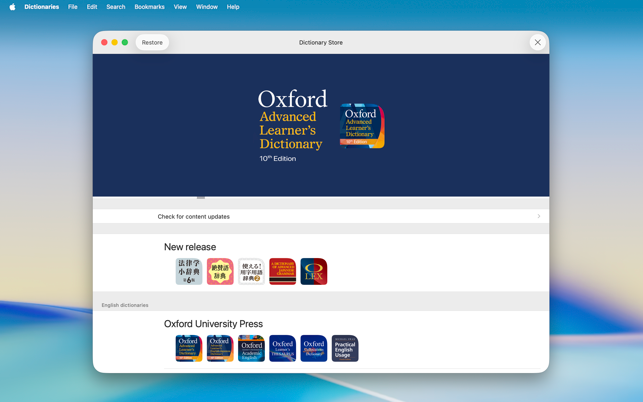Open the white 使える!用字用語辞典 icon

[251, 271]
